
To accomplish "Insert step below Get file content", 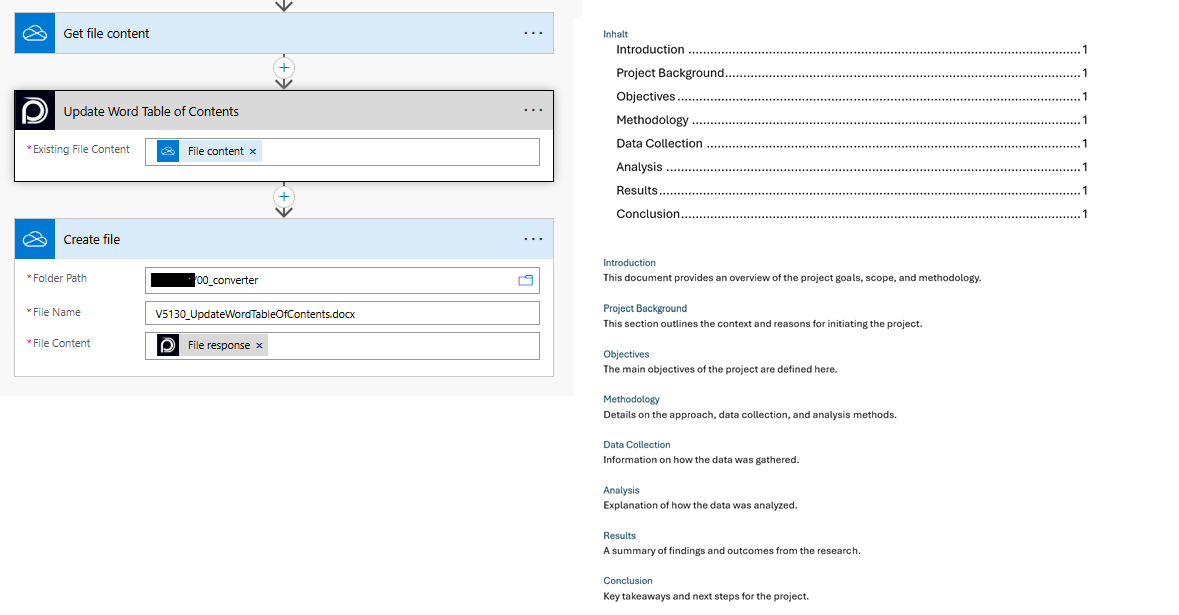I will pos(284,68).
